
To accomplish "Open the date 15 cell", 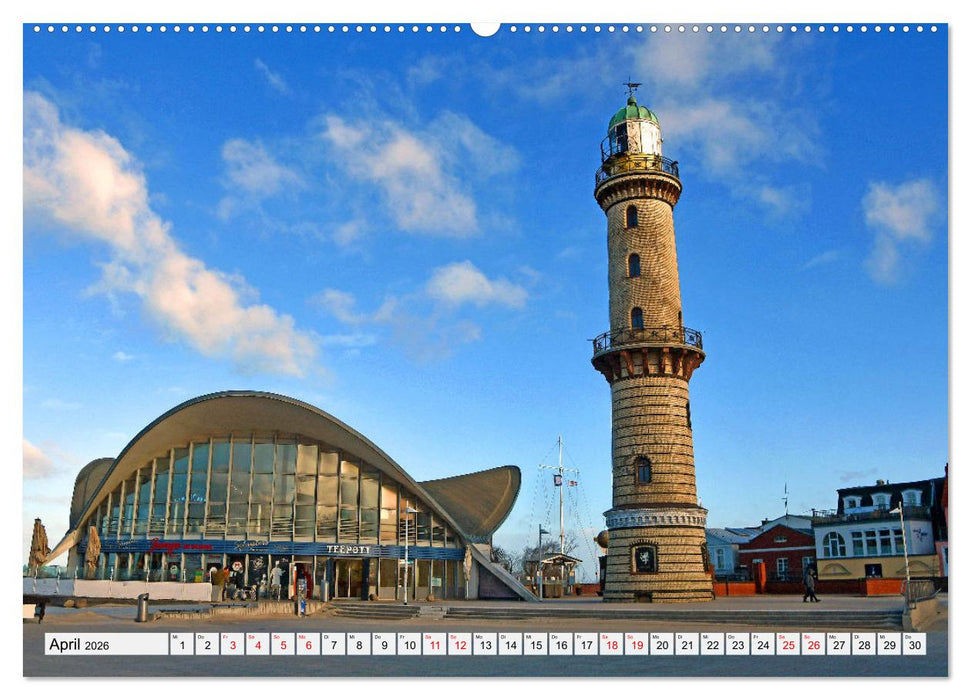I will (x=534, y=646).
